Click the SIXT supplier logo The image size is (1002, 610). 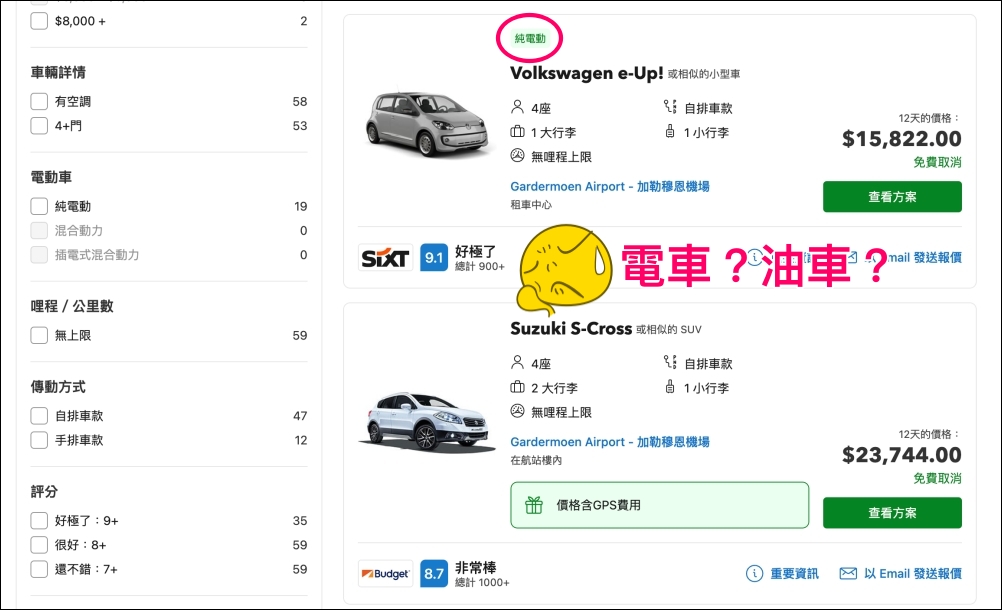point(385,257)
